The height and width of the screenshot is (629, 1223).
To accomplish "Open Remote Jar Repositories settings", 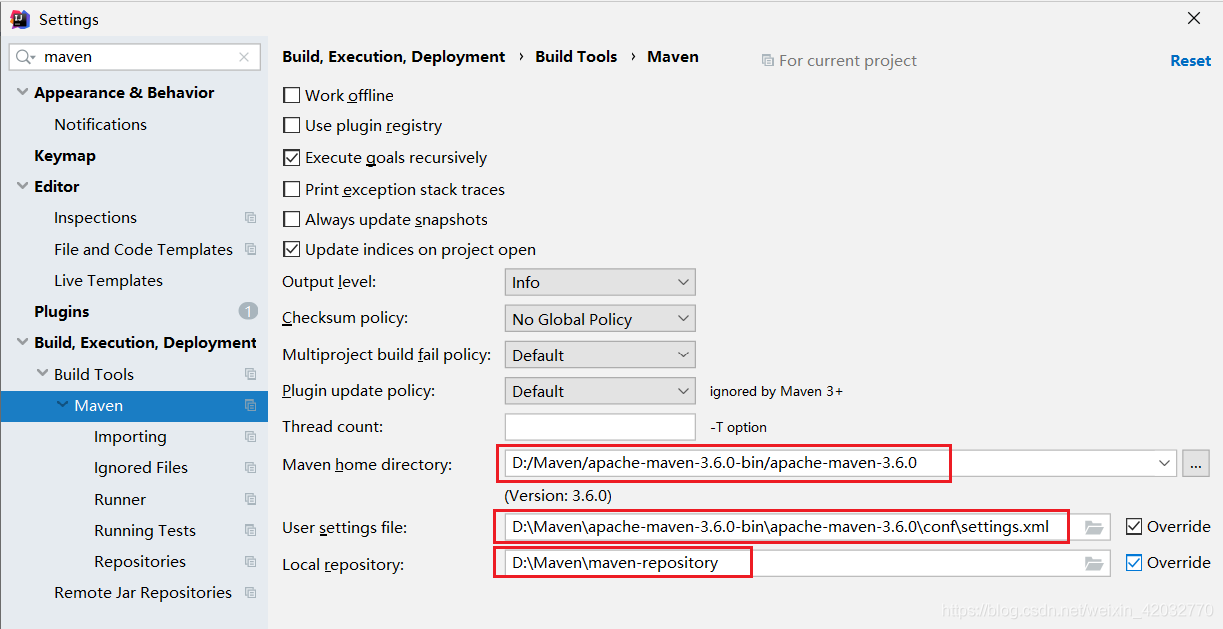I will (143, 593).
